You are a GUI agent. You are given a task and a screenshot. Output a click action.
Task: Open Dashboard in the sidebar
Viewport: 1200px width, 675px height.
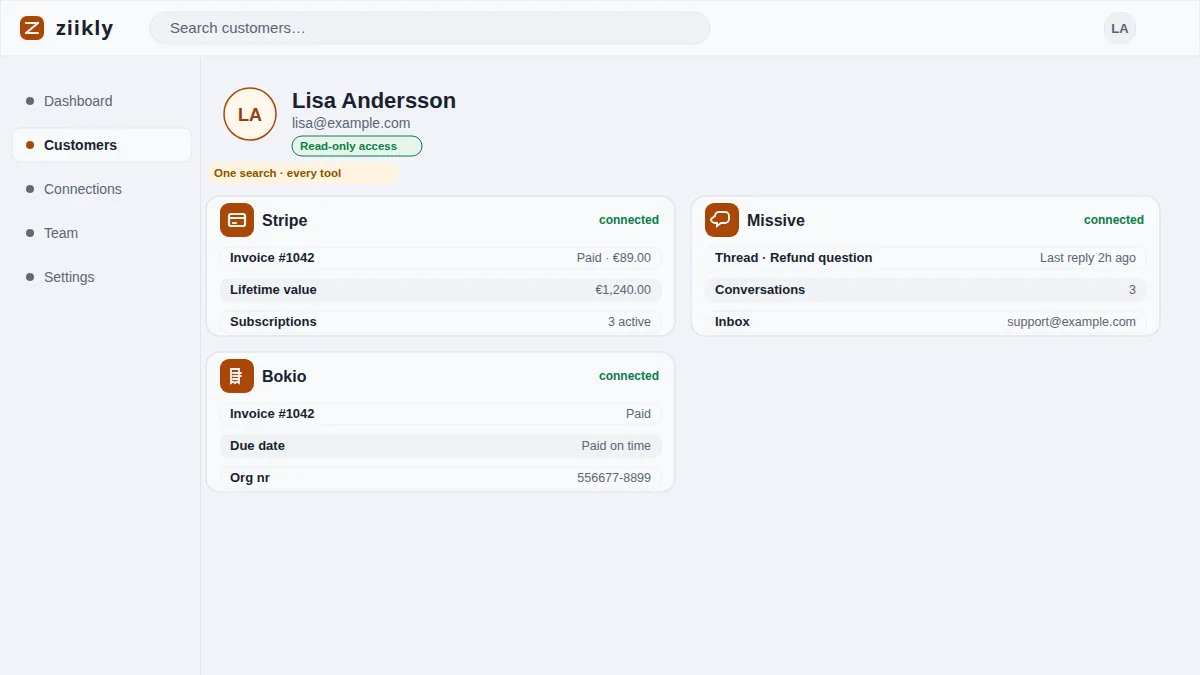[102, 101]
